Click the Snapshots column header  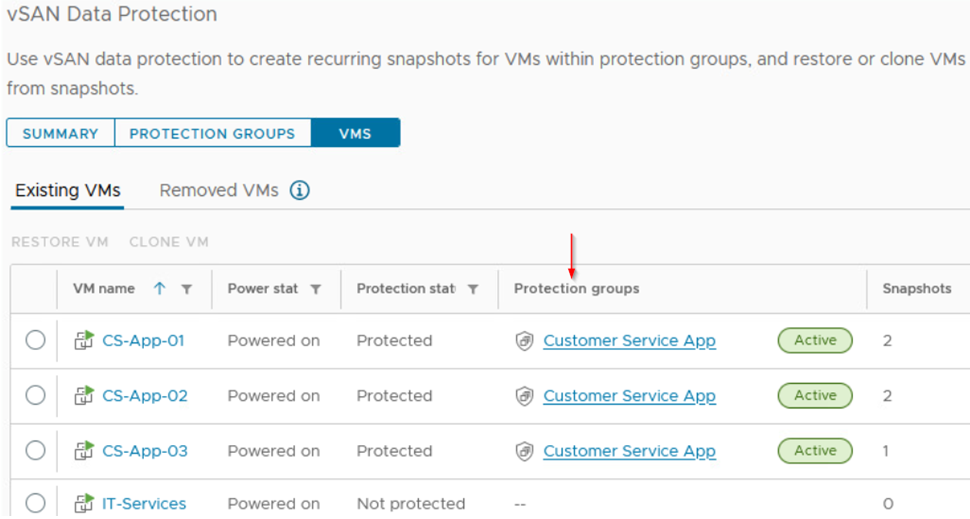(917, 288)
